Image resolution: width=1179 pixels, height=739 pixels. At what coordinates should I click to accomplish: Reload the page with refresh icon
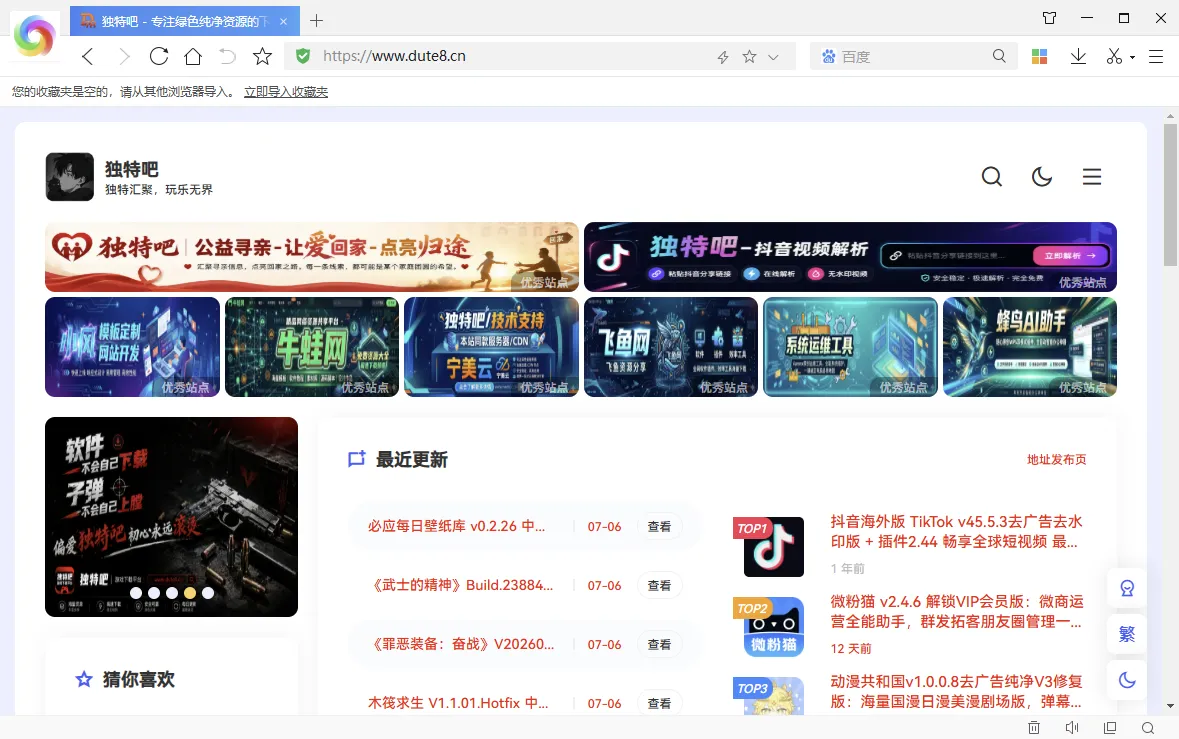pos(159,56)
